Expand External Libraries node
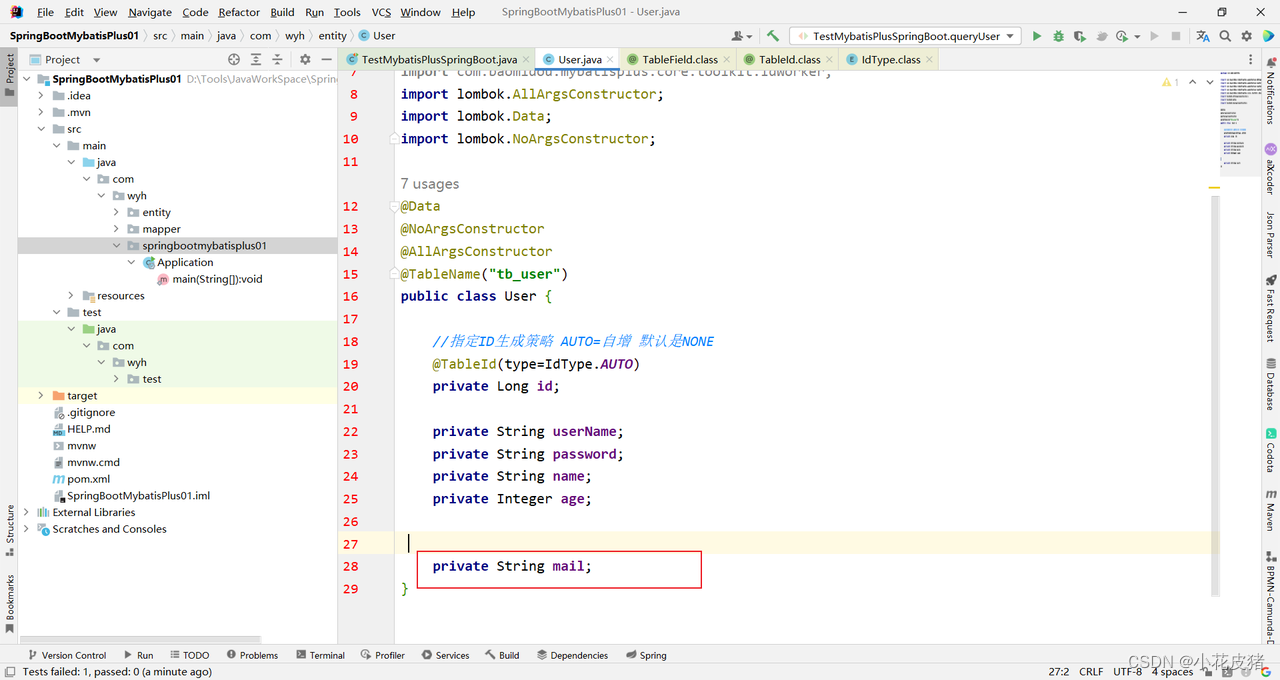 coord(26,512)
